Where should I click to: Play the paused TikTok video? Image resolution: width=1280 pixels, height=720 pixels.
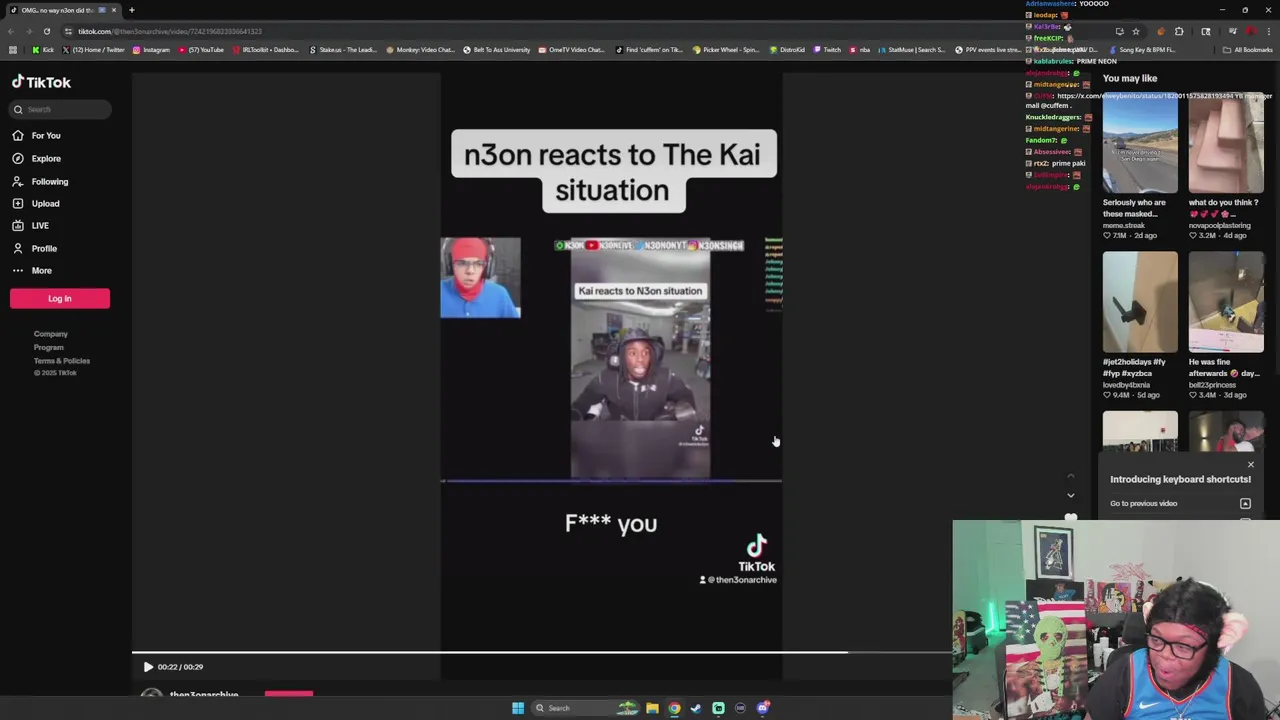(x=148, y=667)
